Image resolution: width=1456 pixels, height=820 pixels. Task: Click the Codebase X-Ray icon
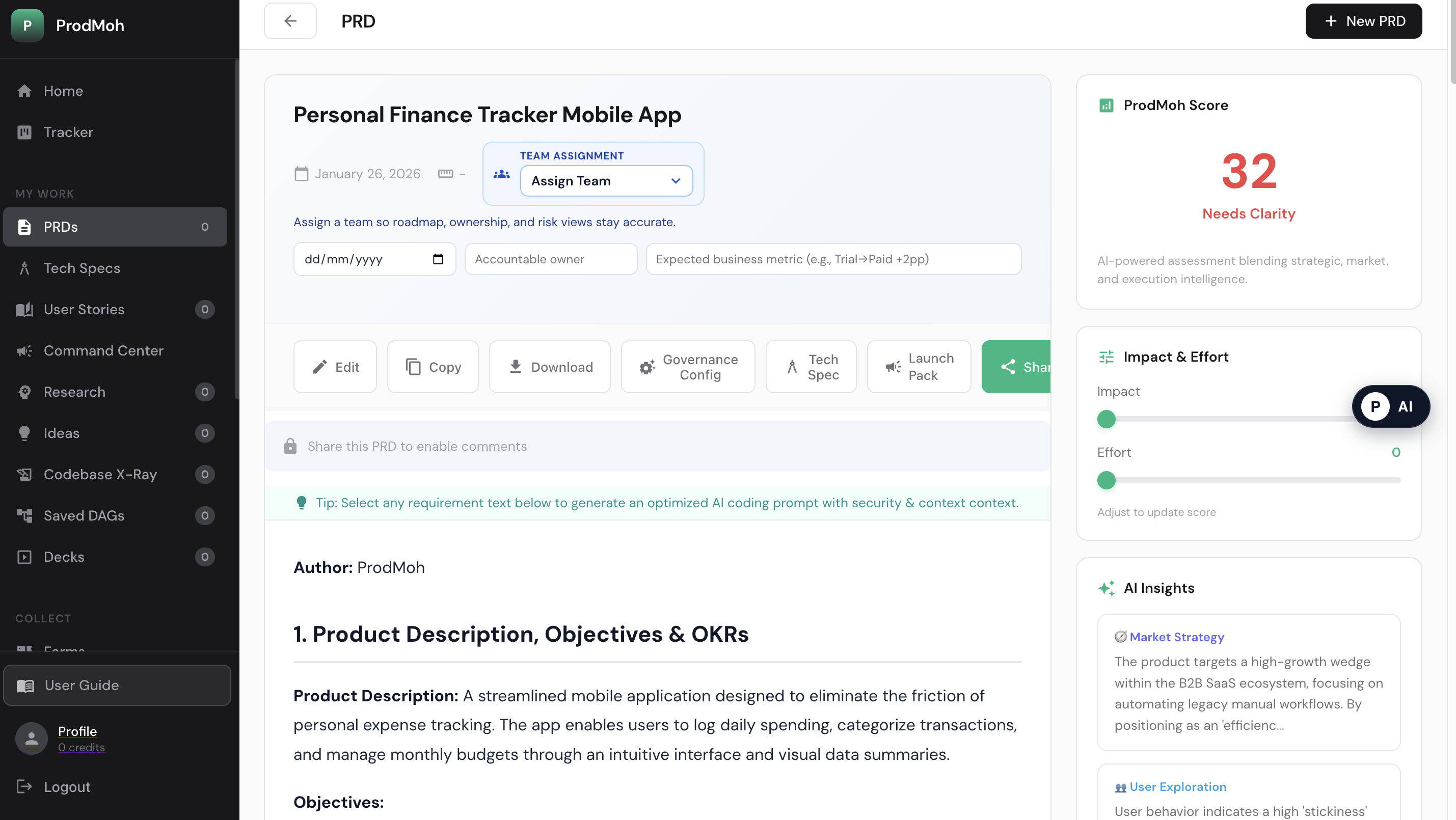coord(25,474)
